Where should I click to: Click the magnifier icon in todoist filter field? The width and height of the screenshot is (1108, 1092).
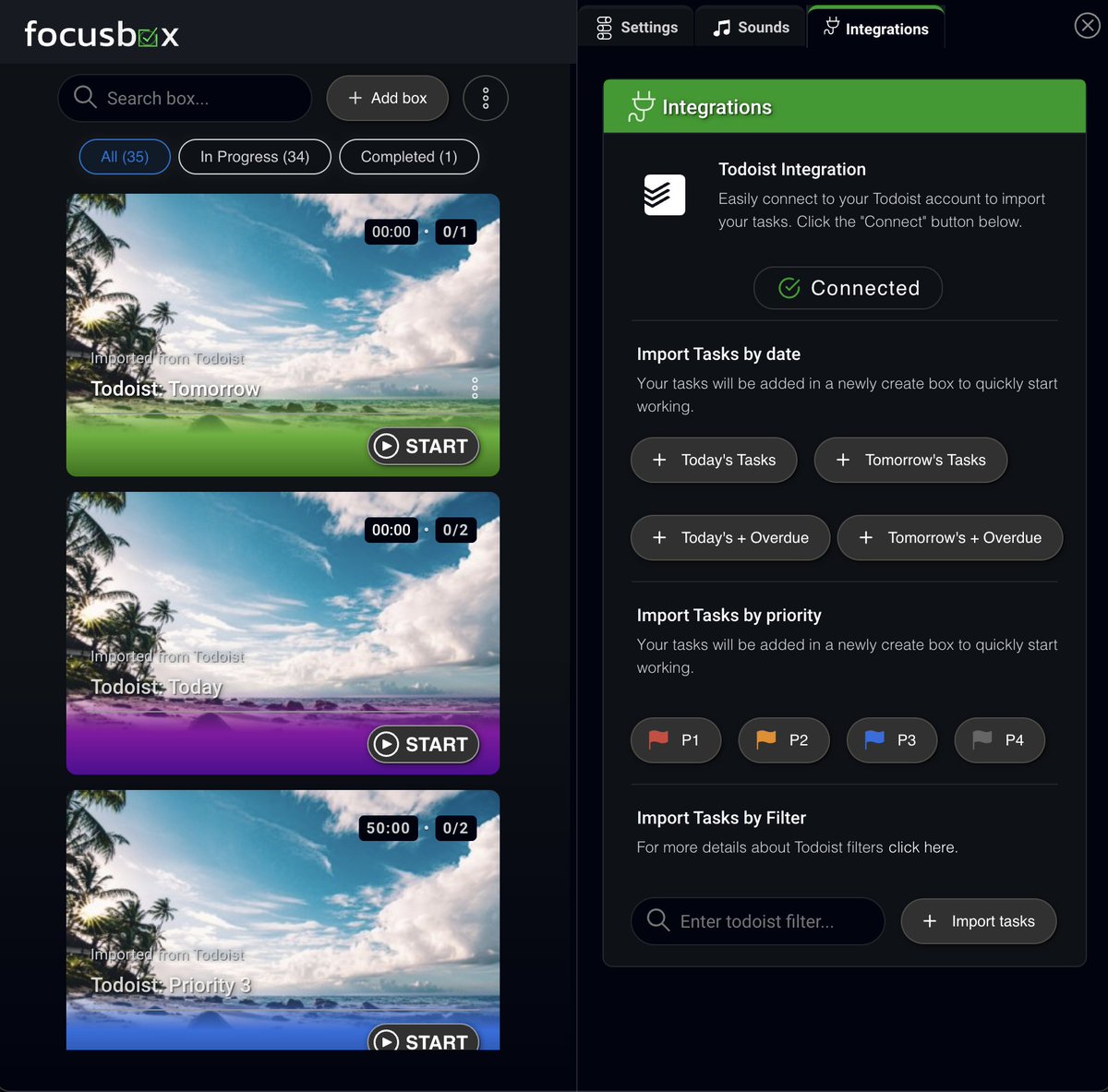coord(658,920)
